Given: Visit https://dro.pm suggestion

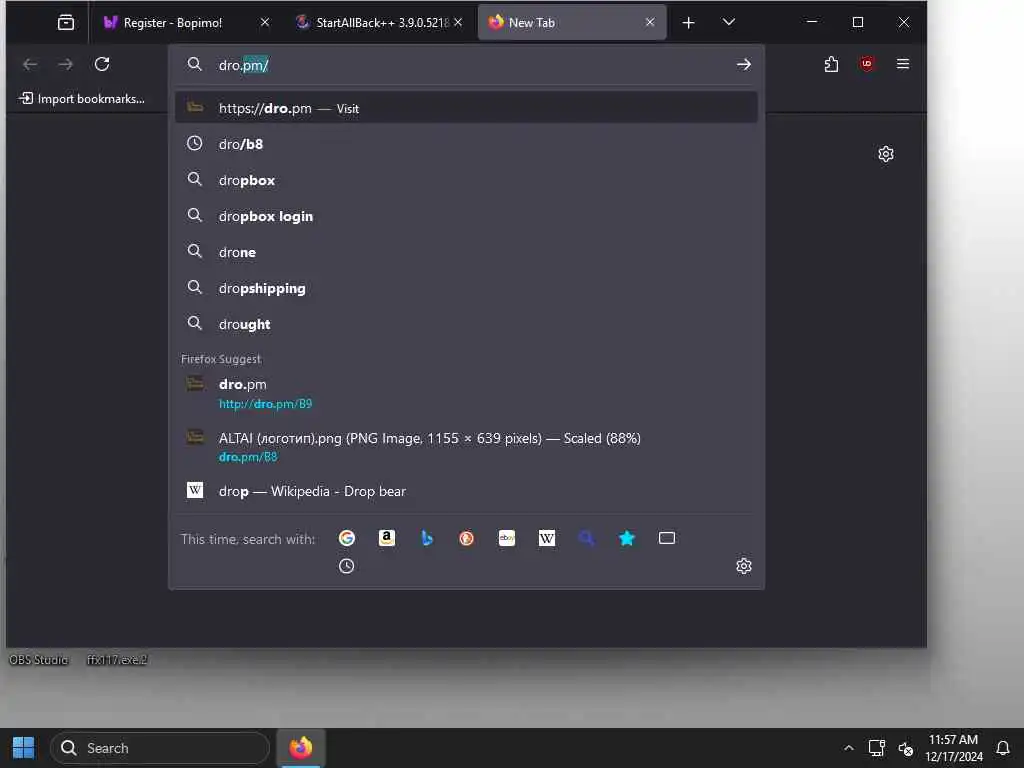Looking at the screenshot, I should click(x=466, y=108).
